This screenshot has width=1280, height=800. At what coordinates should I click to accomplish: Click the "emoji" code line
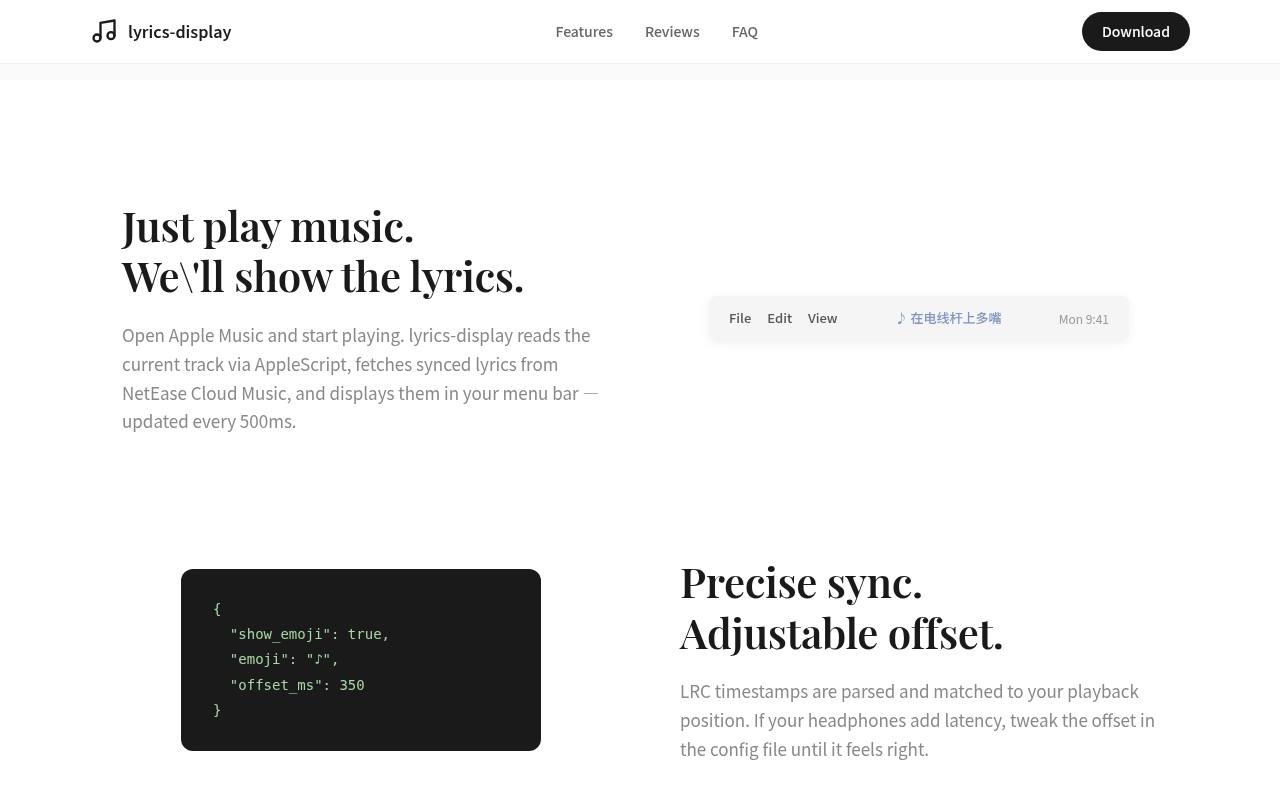285,659
